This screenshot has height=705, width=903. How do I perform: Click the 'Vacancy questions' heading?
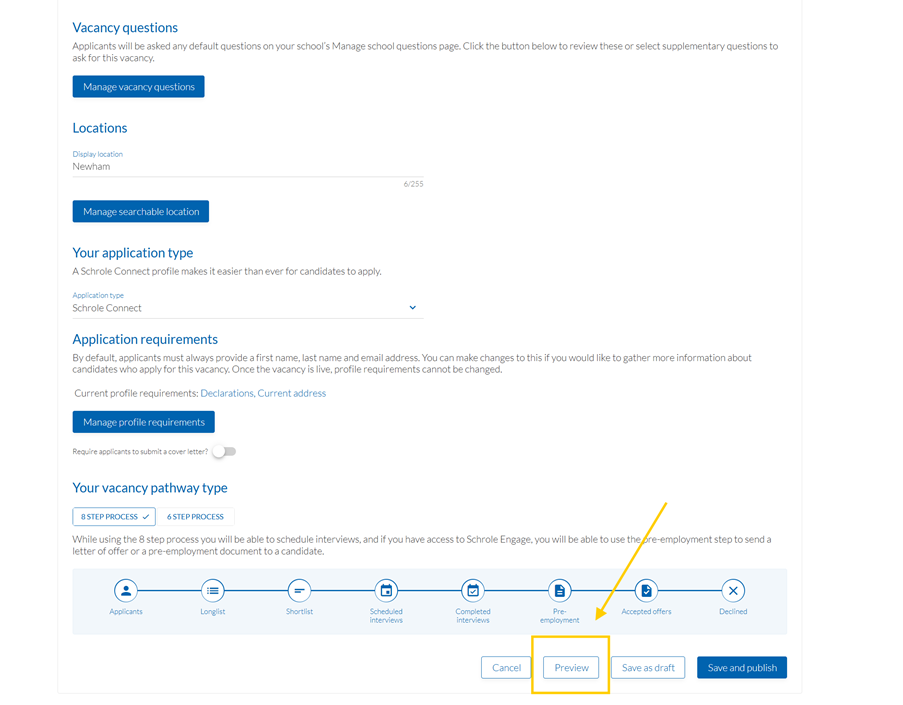tap(125, 28)
